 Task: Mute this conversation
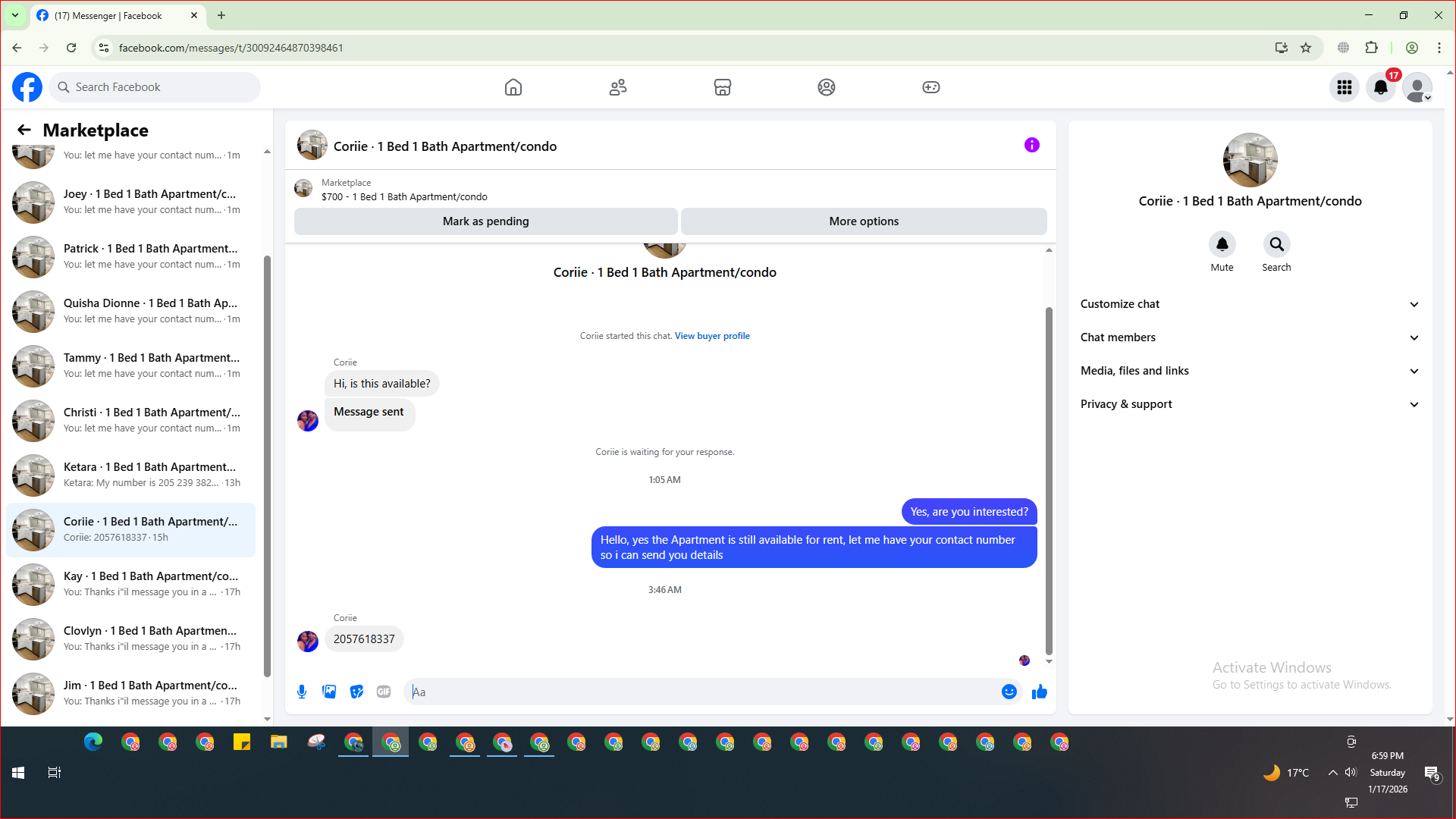point(1222,244)
